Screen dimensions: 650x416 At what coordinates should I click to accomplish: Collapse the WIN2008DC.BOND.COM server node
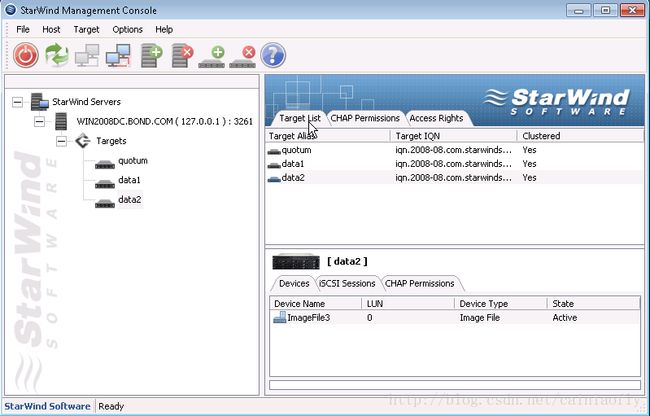click(x=39, y=121)
